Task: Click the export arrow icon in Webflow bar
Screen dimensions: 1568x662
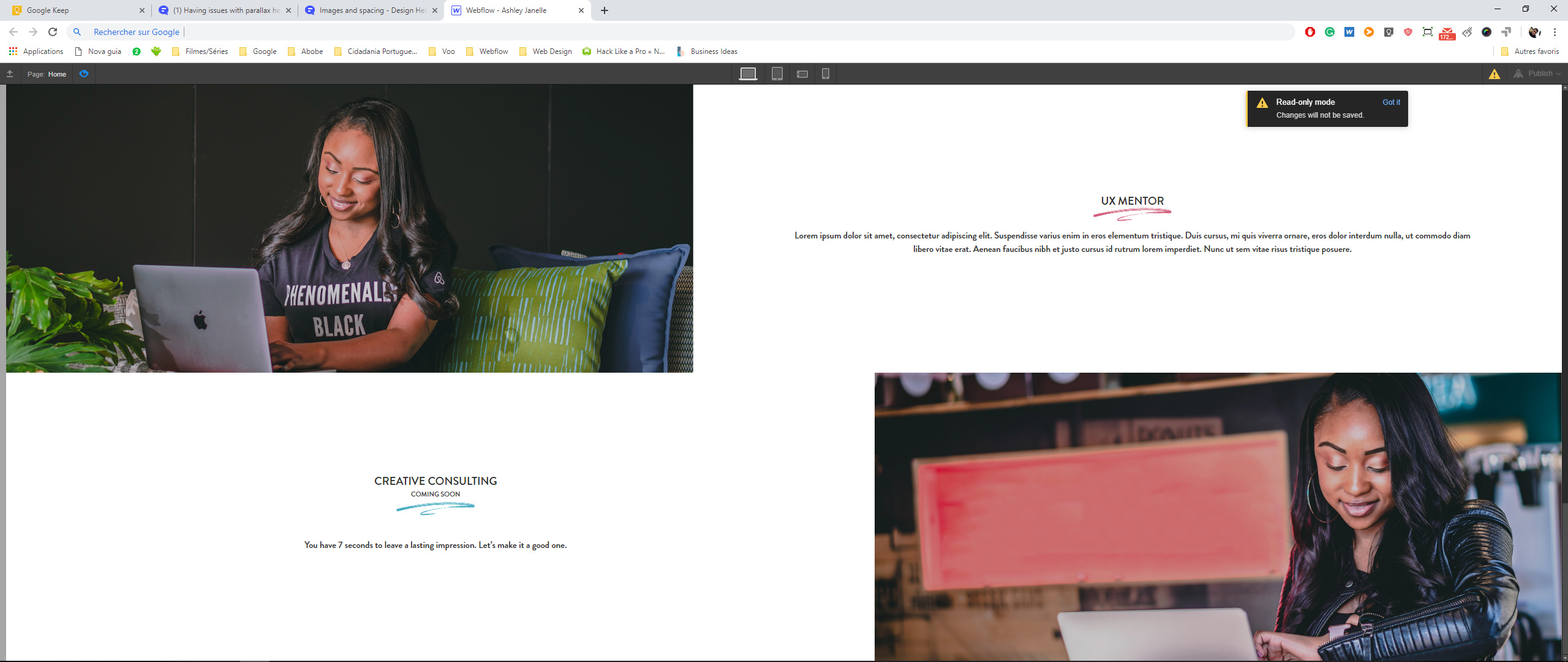Action: click(10, 74)
